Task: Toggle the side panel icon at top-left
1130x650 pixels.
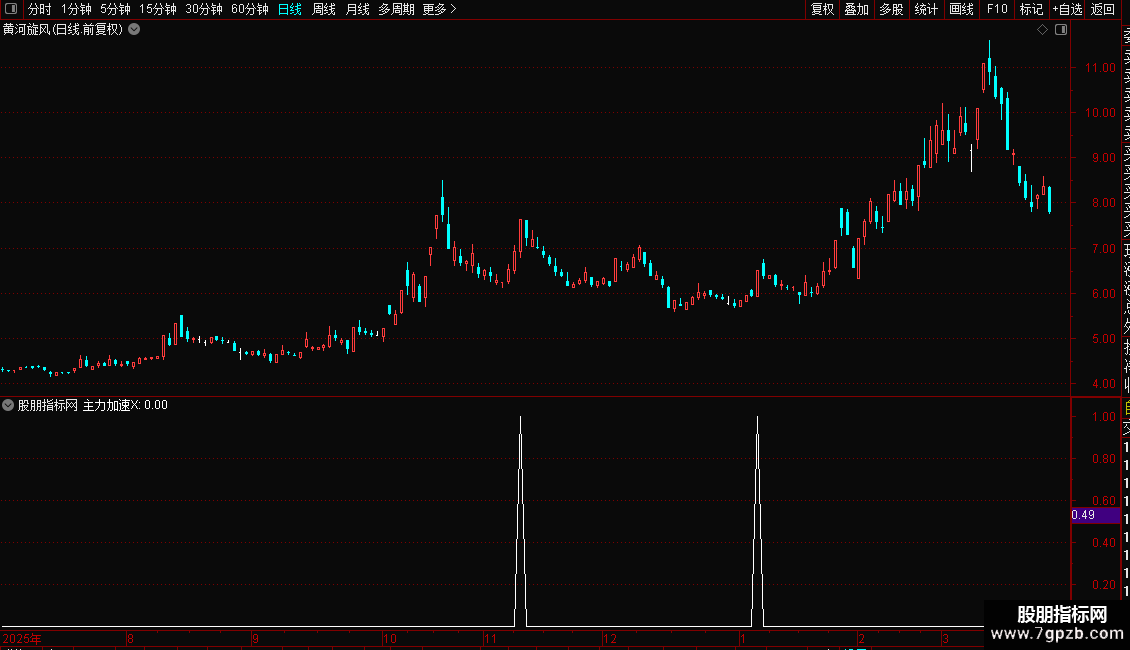Action: [11, 9]
